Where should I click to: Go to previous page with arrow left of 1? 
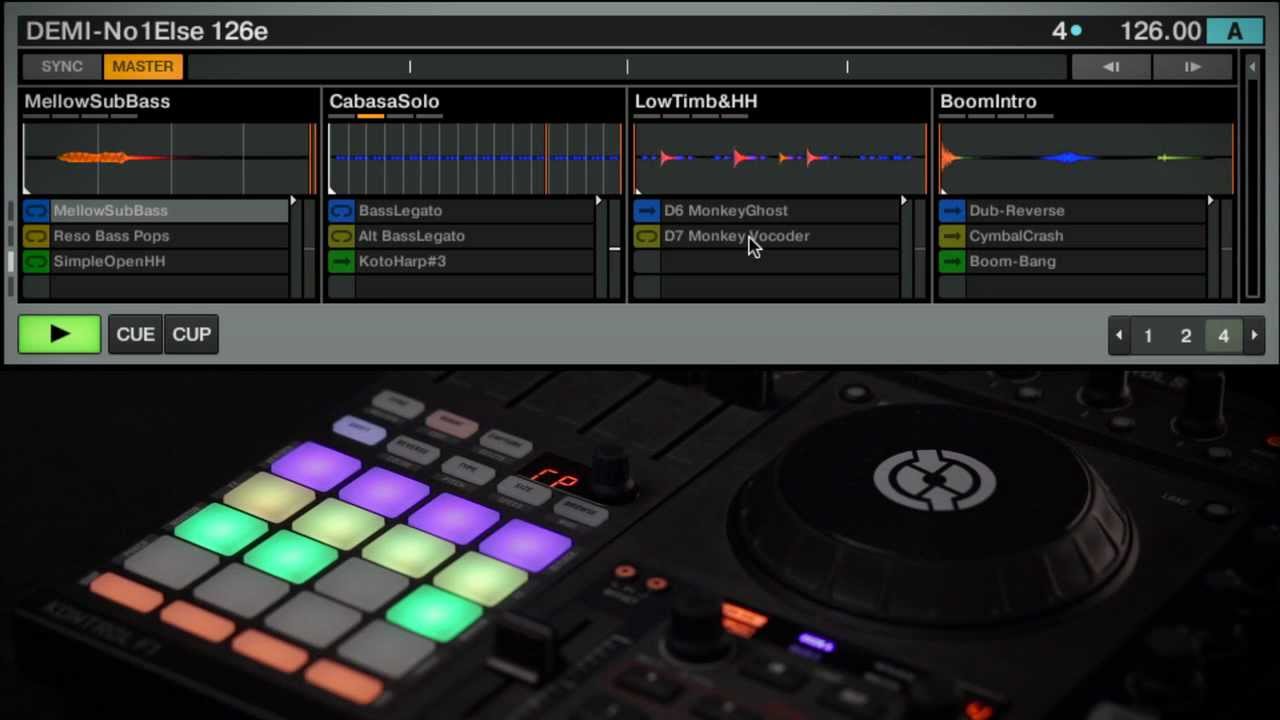pos(1119,336)
